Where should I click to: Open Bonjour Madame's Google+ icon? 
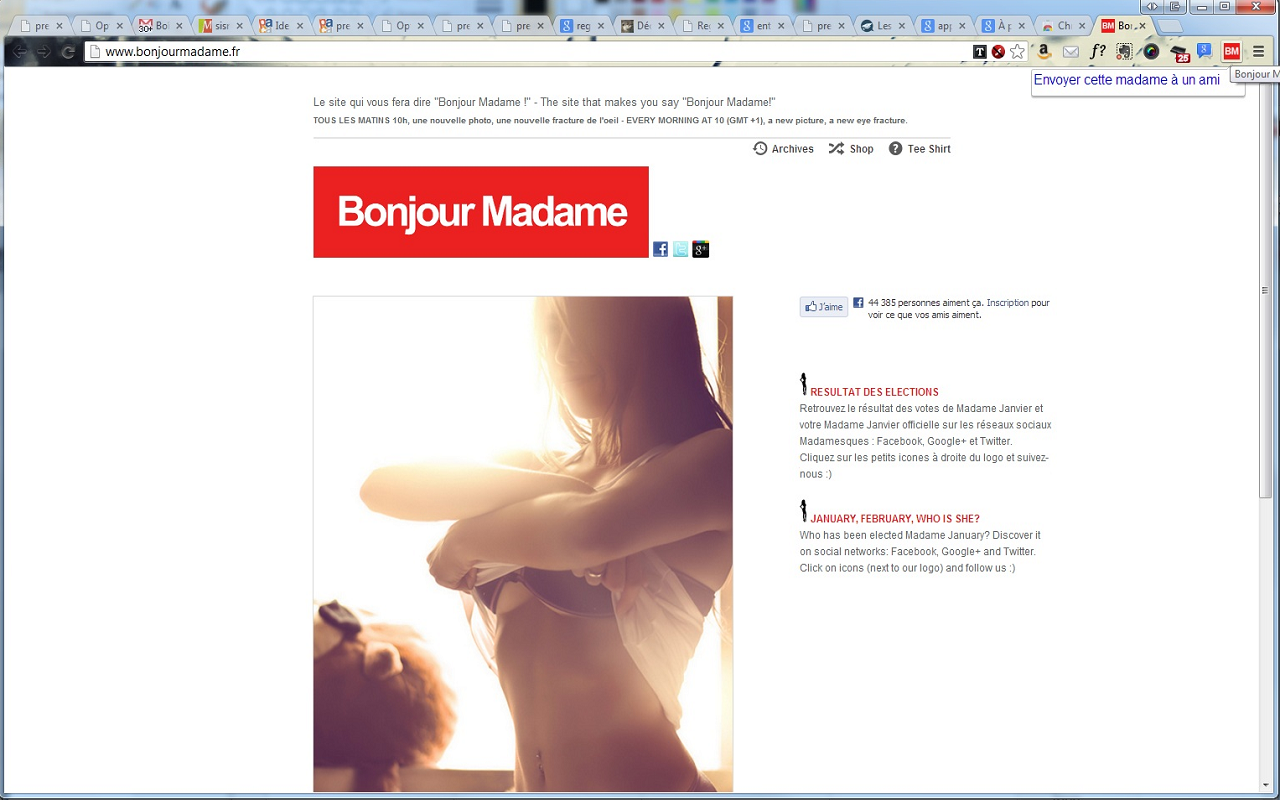click(700, 249)
